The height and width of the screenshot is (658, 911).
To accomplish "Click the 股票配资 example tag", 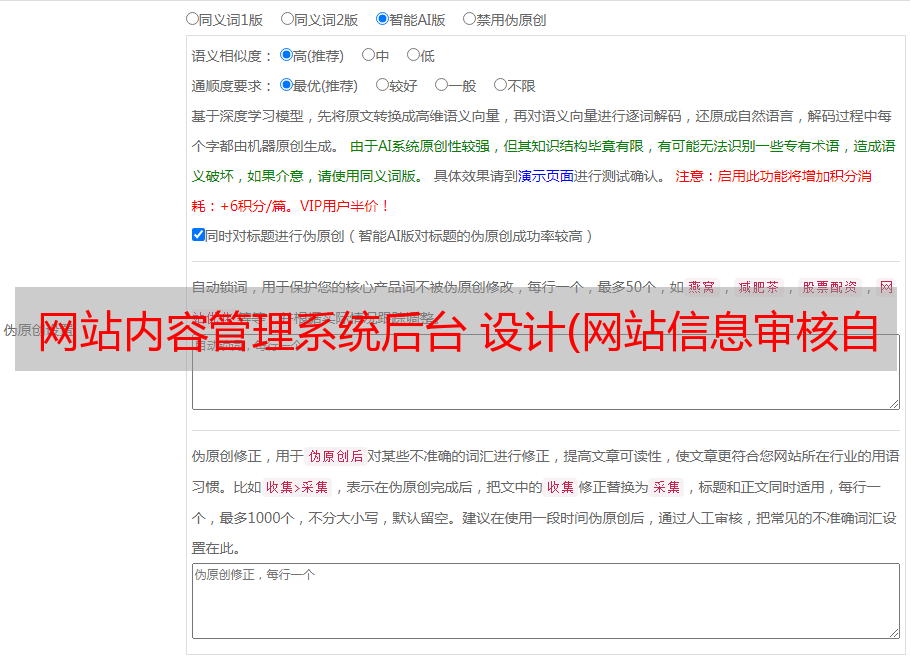I will [830, 287].
